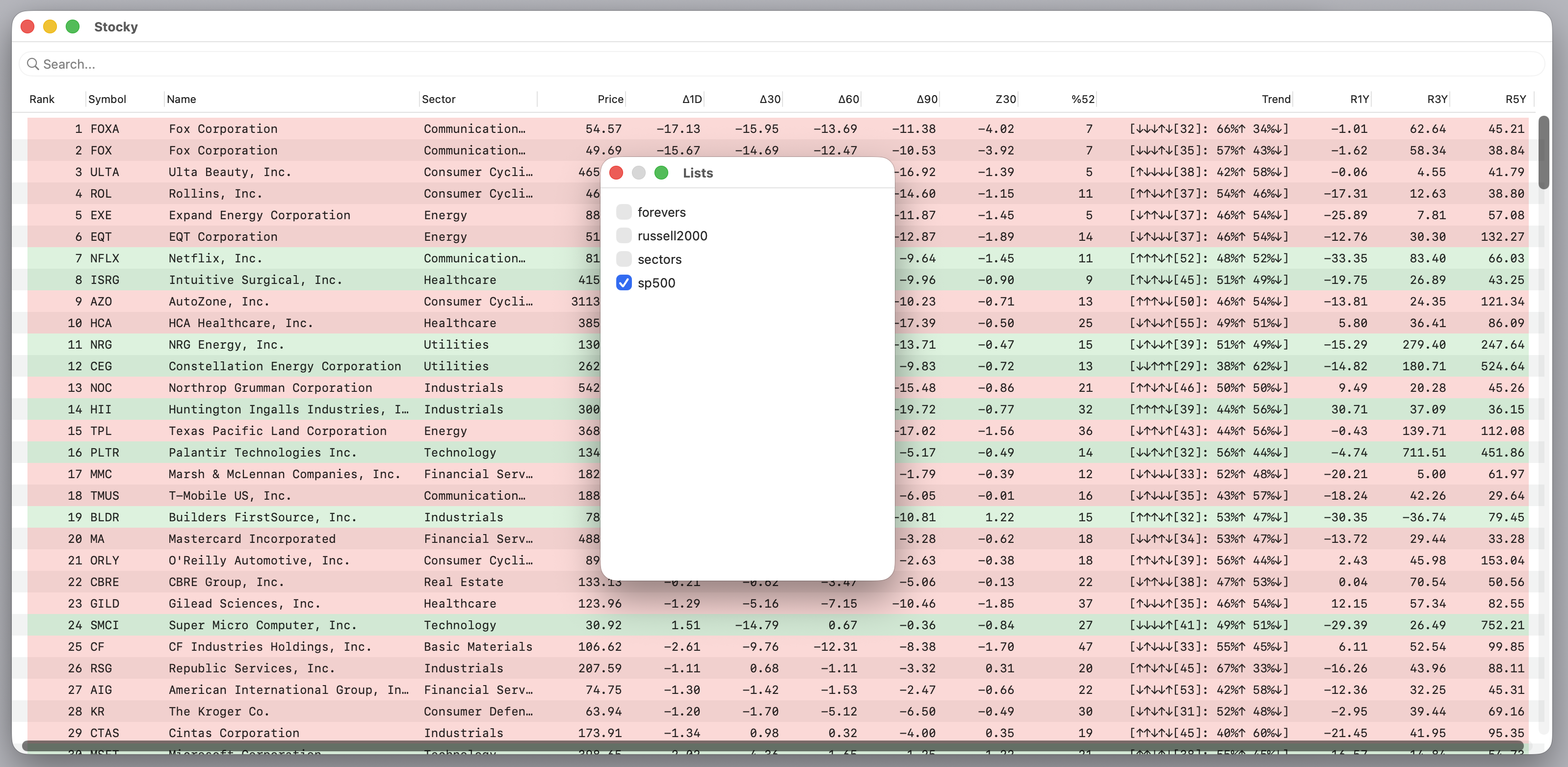Select 'Intuitive Surgical, Inc.' name
Viewport: 1568px width, 767px height.
(256, 280)
